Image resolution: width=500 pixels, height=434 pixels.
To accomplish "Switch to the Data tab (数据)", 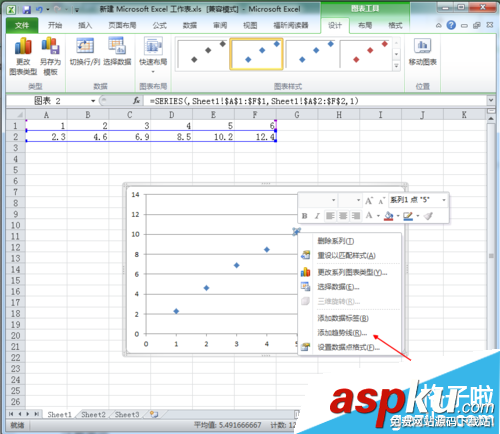I will pyautogui.click(x=190, y=25).
